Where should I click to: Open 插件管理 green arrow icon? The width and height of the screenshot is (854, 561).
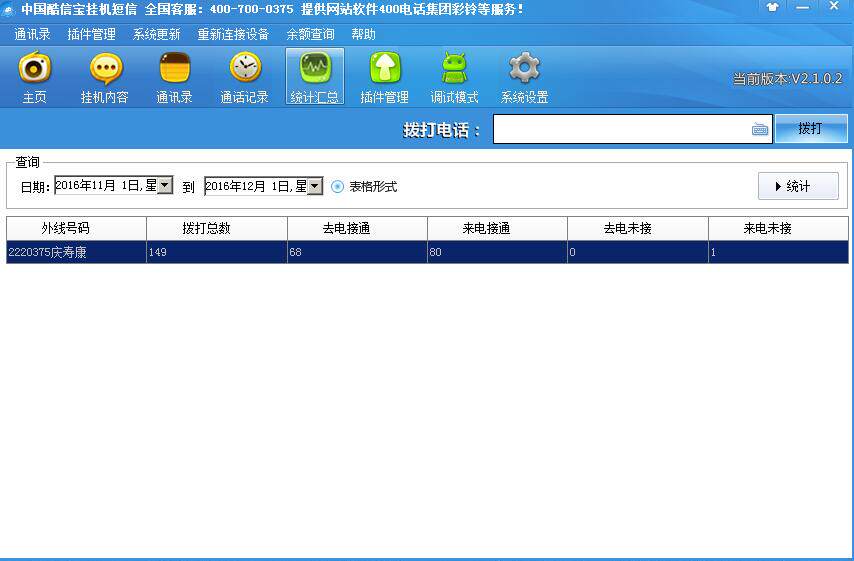click(x=384, y=77)
